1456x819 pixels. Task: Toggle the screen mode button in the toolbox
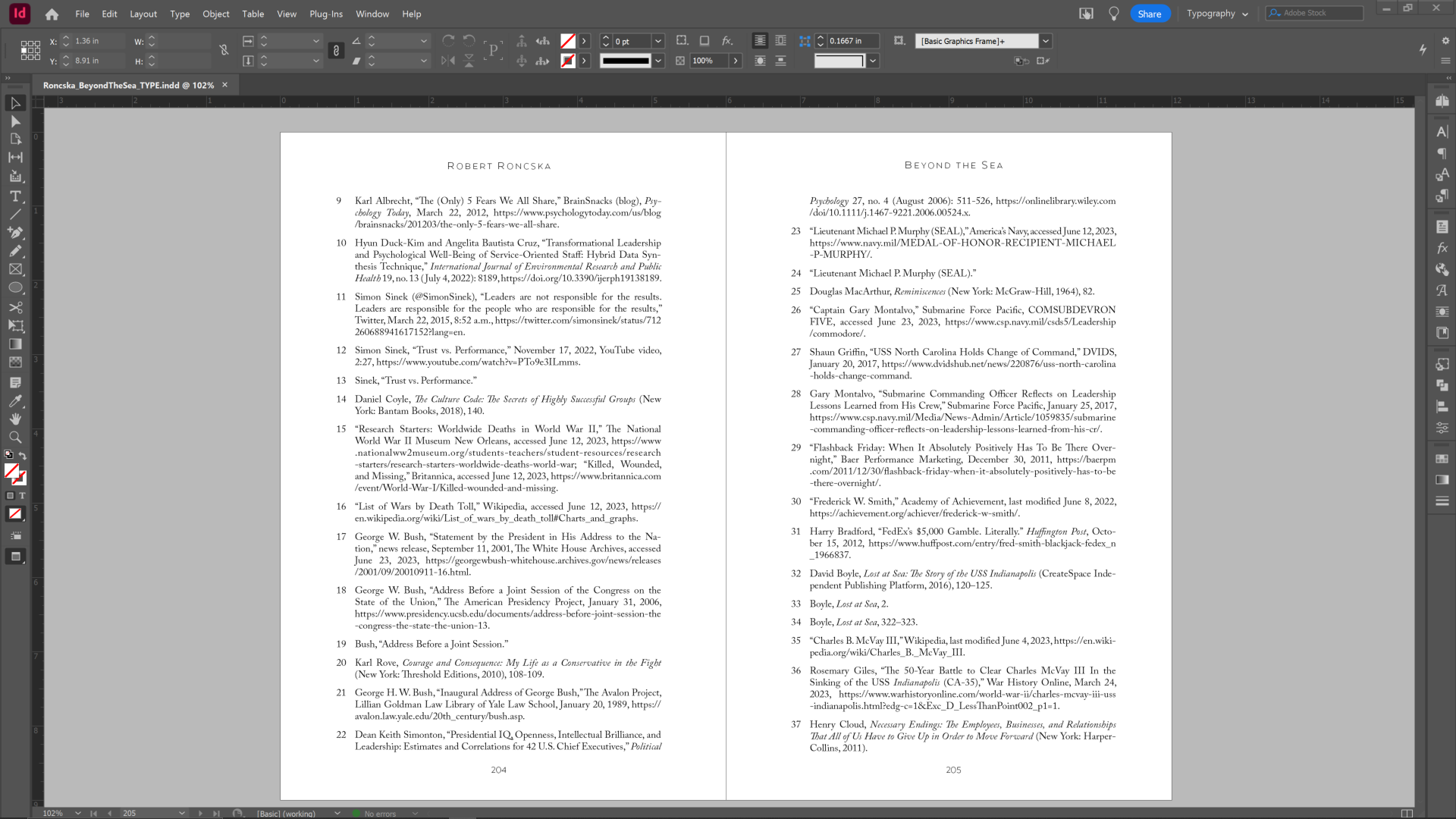tap(15, 557)
